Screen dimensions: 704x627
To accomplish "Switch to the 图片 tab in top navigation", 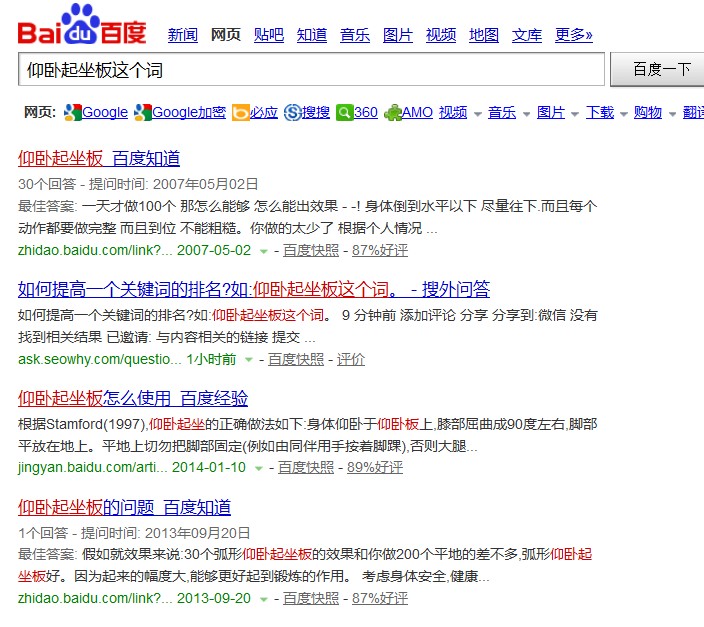I will click(x=397, y=35).
